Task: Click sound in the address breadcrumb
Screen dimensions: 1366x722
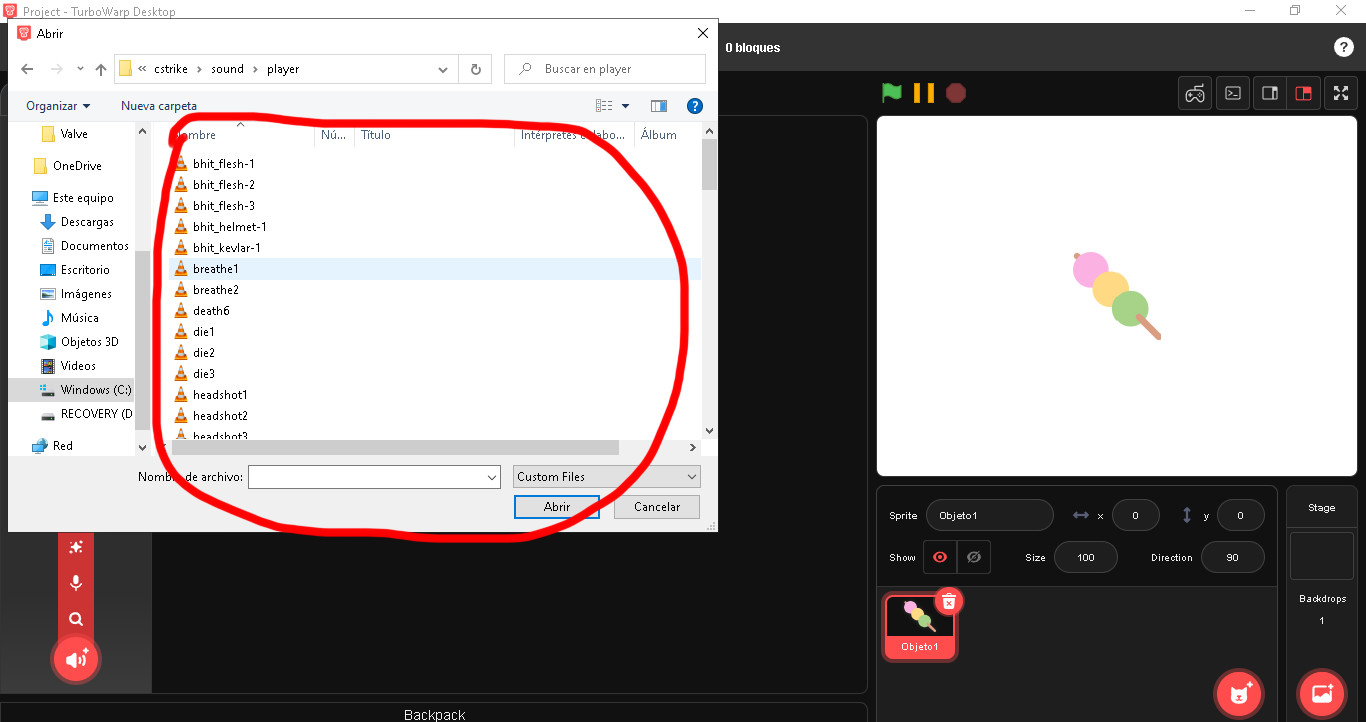Action: [x=227, y=69]
